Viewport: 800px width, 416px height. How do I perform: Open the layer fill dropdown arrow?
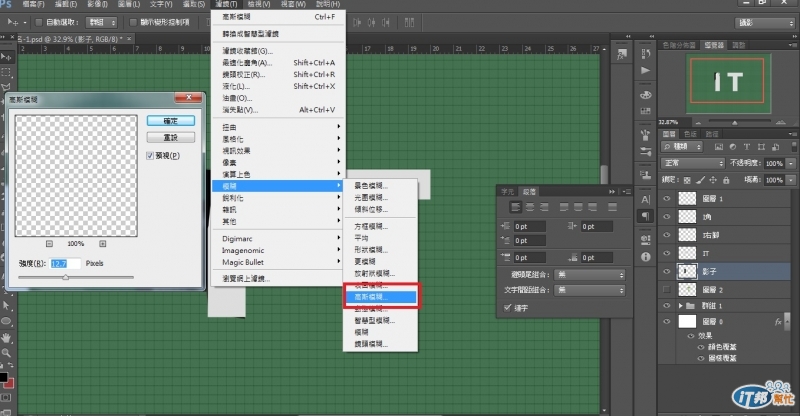(791, 180)
